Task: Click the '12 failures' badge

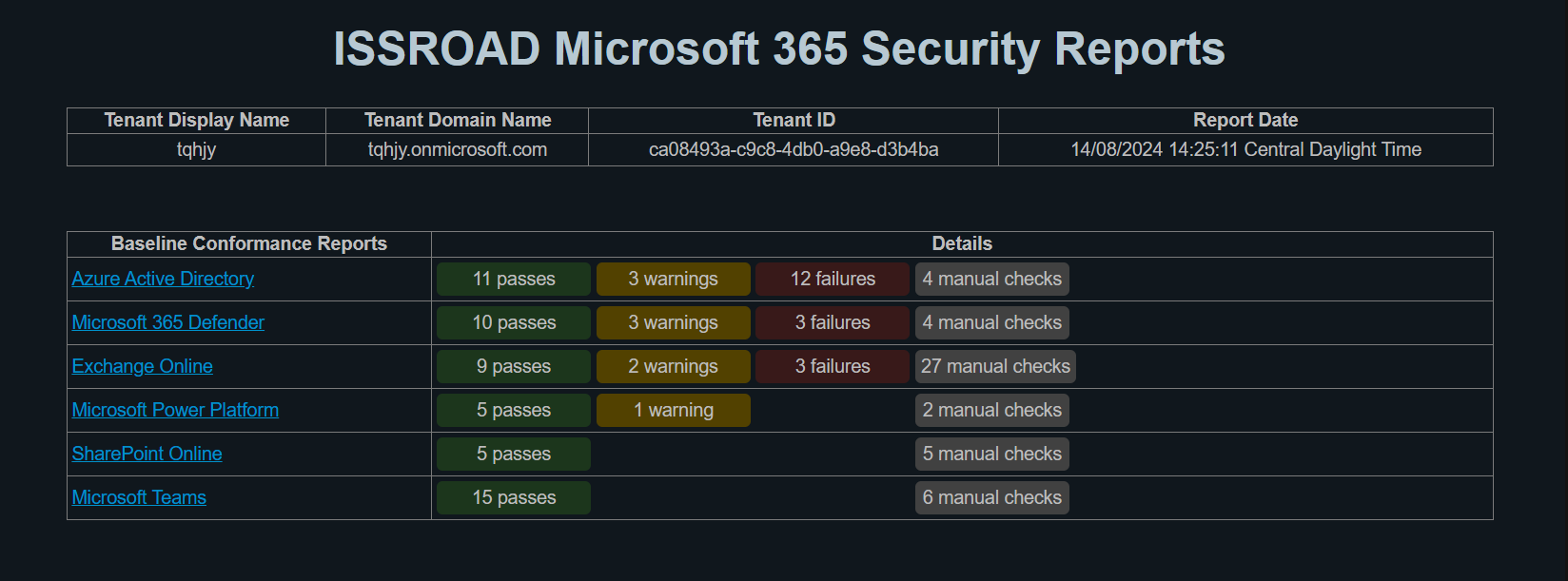Action: click(x=833, y=279)
